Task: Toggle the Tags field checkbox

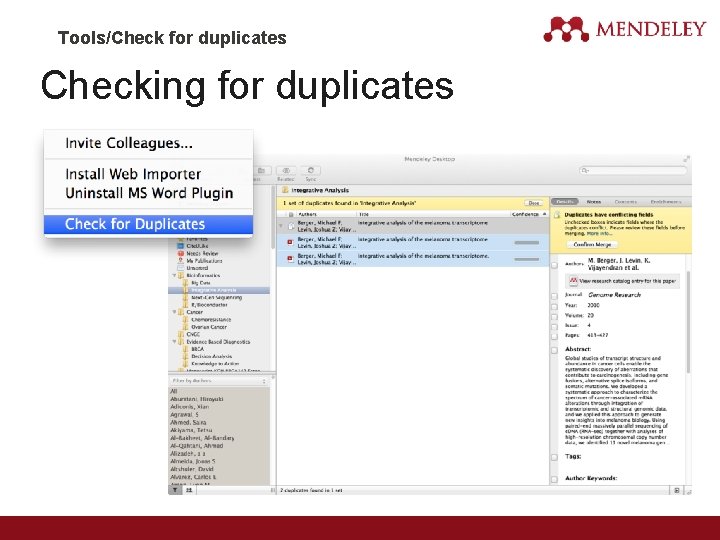Action: [555, 457]
